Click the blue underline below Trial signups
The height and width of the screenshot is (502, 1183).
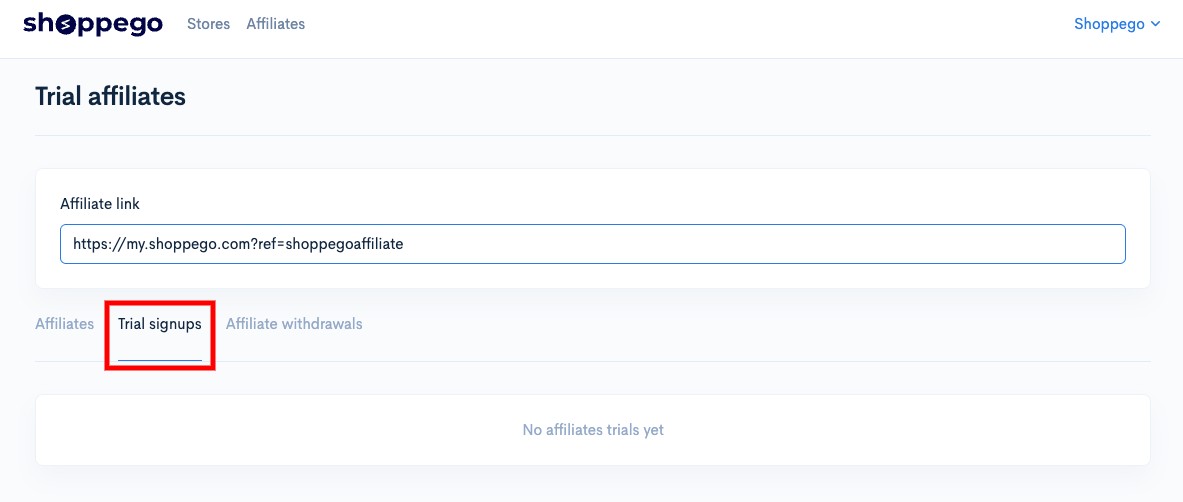[160, 361]
